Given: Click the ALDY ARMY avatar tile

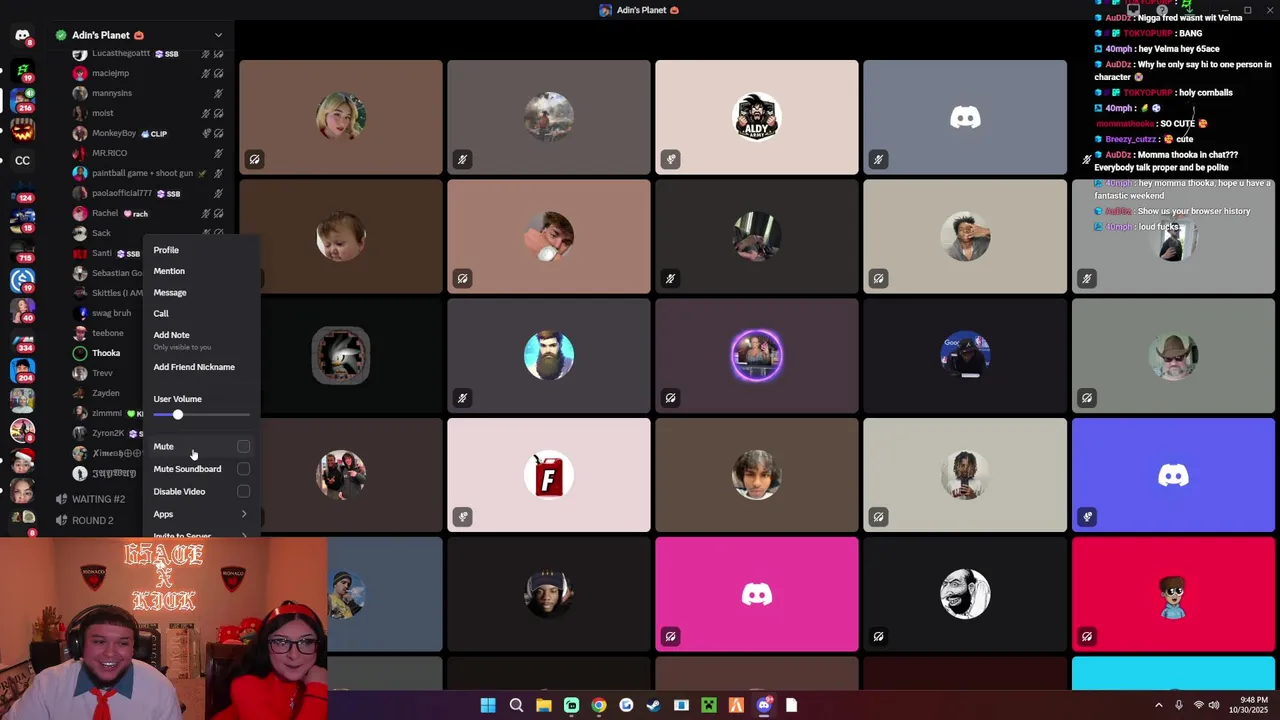Looking at the screenshot, I should pyautogui.click(x=757, y=117).
